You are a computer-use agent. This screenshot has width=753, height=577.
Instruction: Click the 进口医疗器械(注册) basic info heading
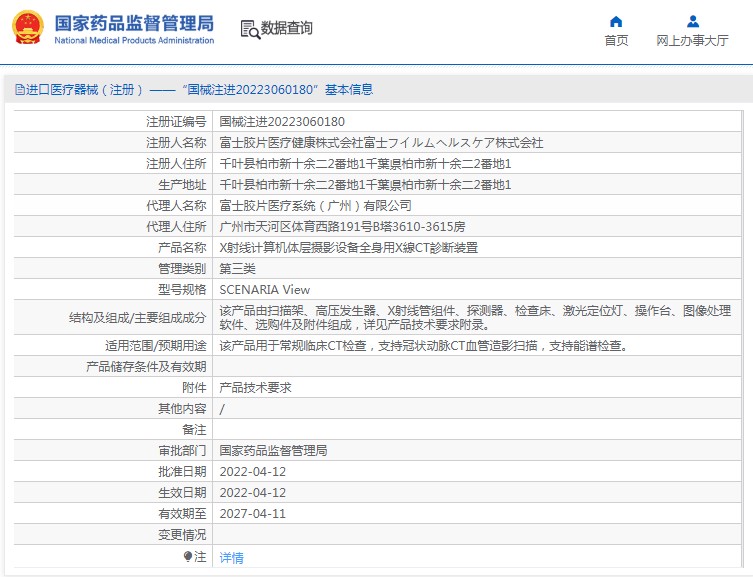tap(194, 90)
